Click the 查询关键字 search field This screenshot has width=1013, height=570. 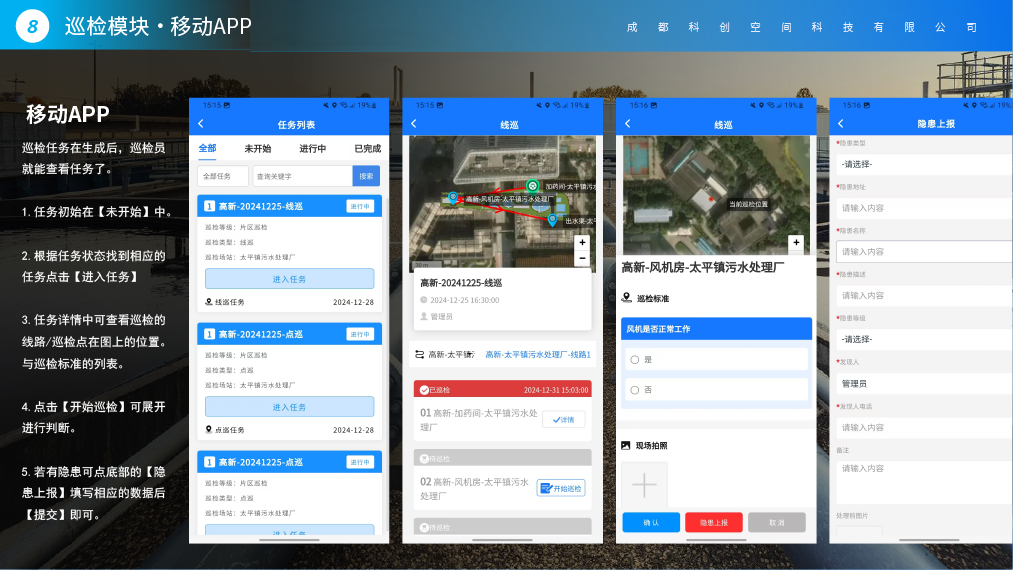coord(301,176)
